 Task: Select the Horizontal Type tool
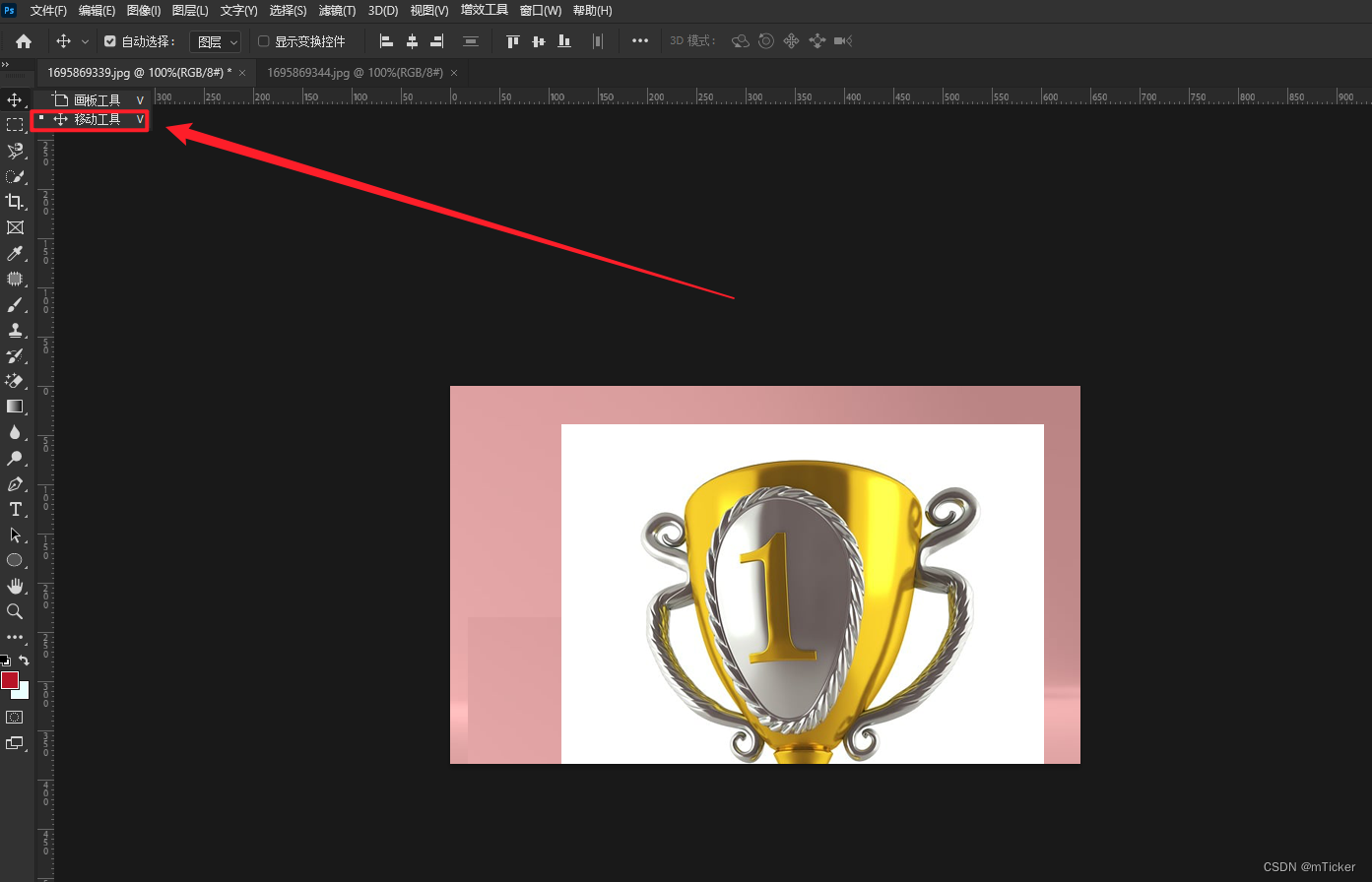click(x=15, y=509)
